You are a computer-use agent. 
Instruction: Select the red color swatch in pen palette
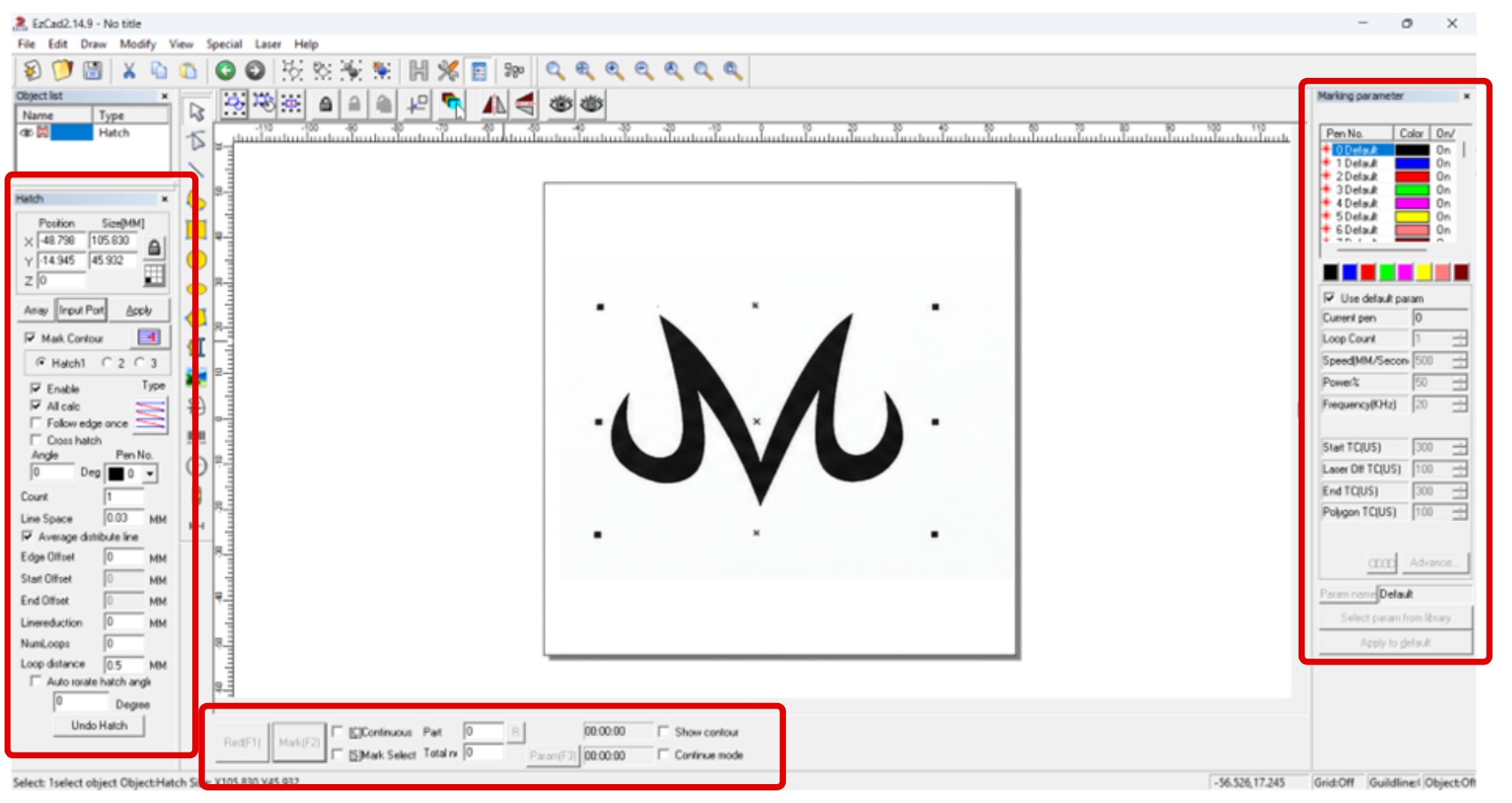[x=1368, y=272]
